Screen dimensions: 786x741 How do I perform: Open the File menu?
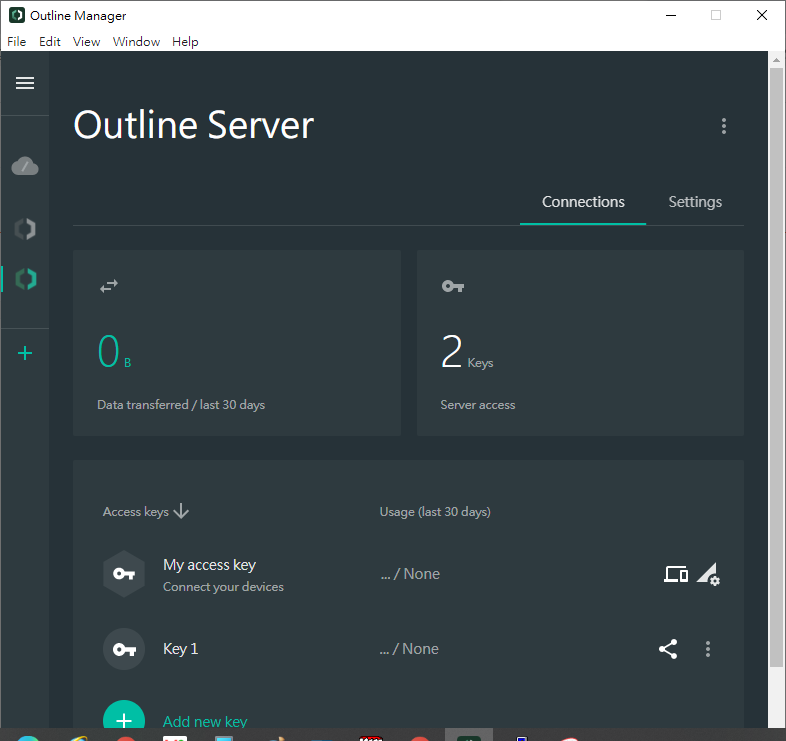(x=17, y=42)
